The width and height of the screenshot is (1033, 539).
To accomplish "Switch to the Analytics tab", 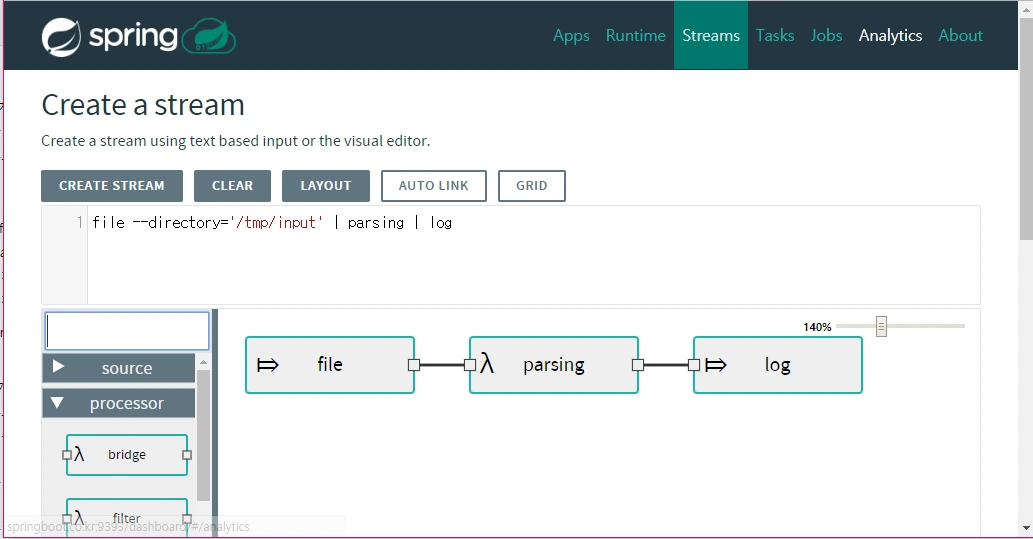I will (x=890, y=36).
